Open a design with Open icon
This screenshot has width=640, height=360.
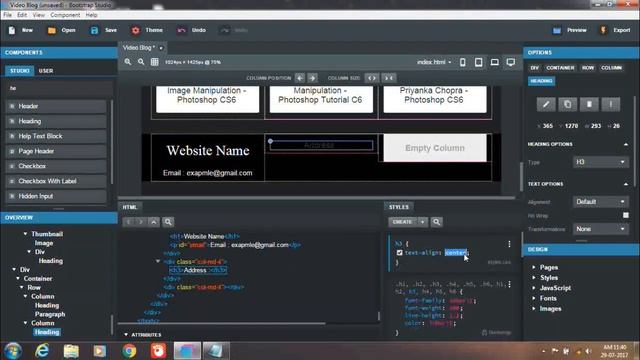coord(51,30)
